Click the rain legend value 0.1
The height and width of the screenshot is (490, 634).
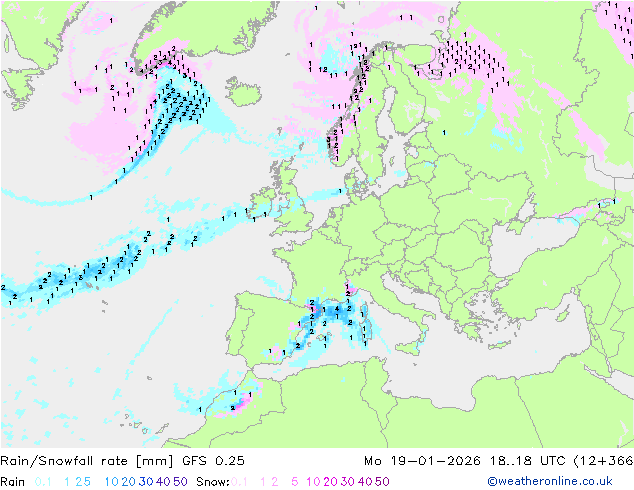(43, 482)
